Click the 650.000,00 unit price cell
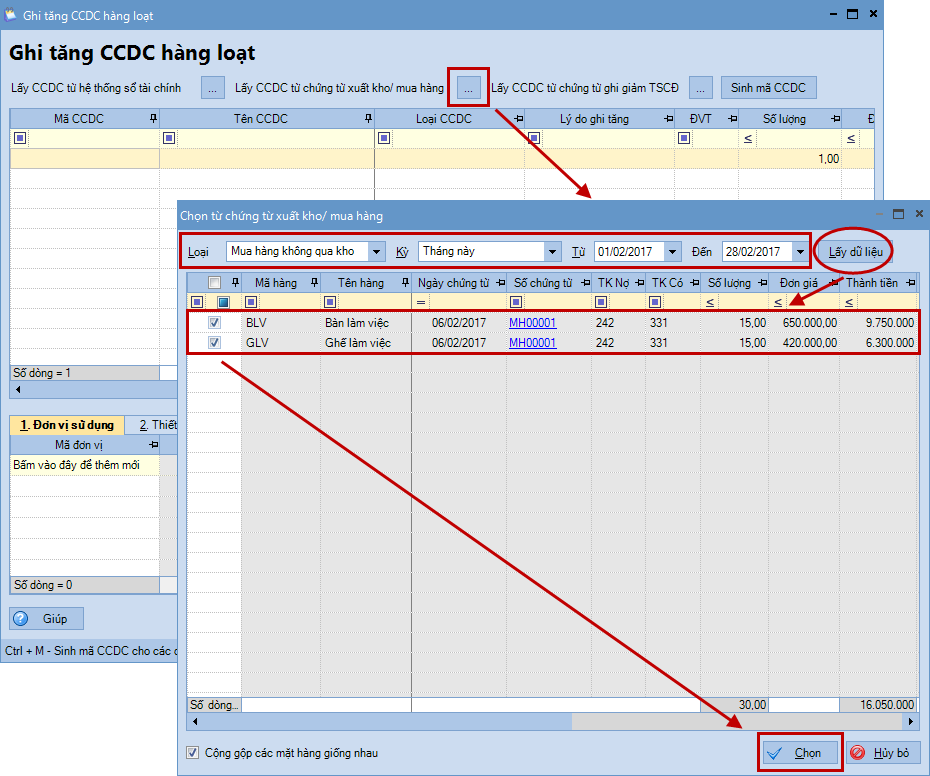Screen dimensions: 930x776 coord(804,323)
